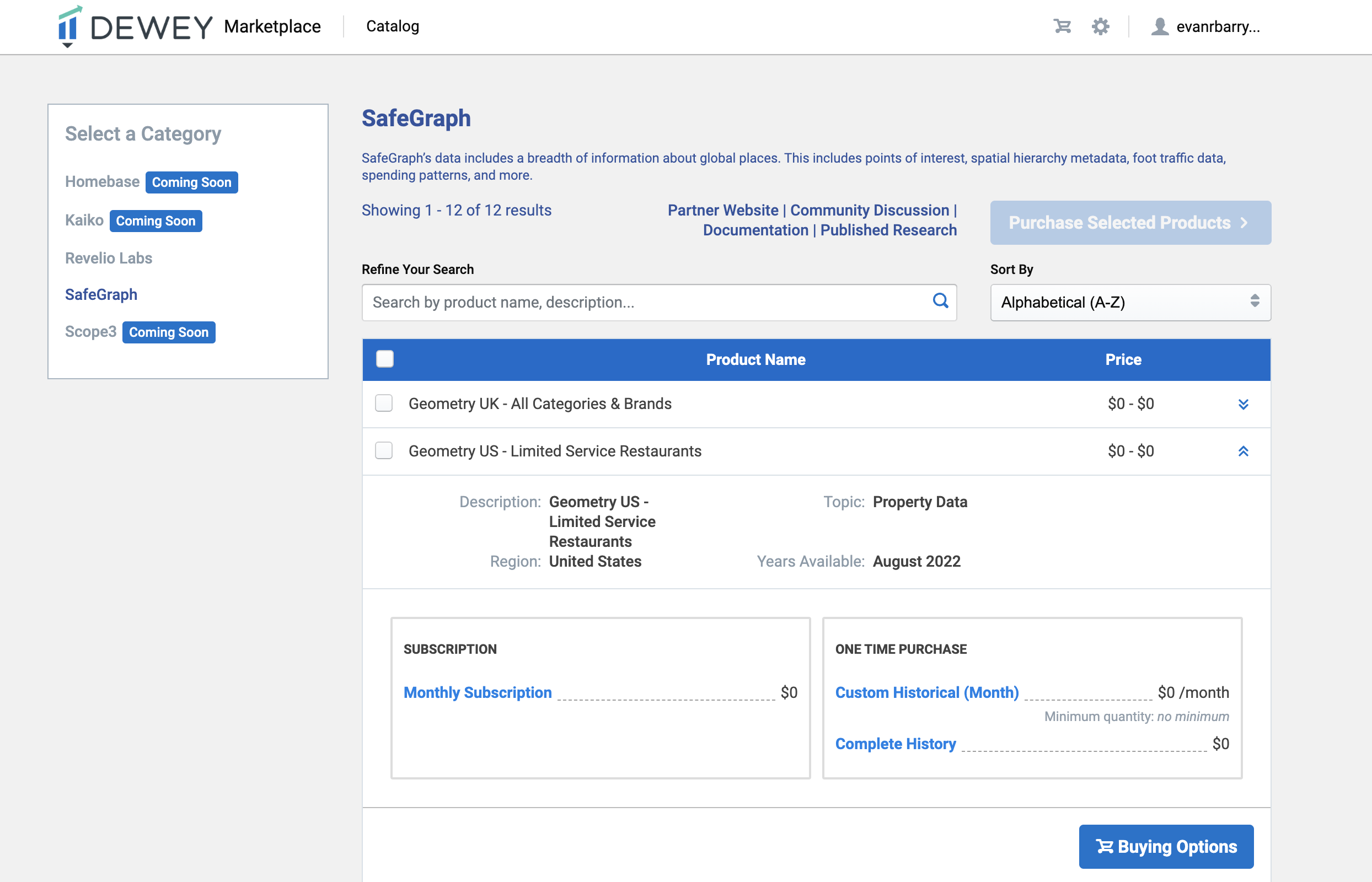Click Purchase Selected Products button
This screenshot has height=882, width=1372.
(1130, 223)
